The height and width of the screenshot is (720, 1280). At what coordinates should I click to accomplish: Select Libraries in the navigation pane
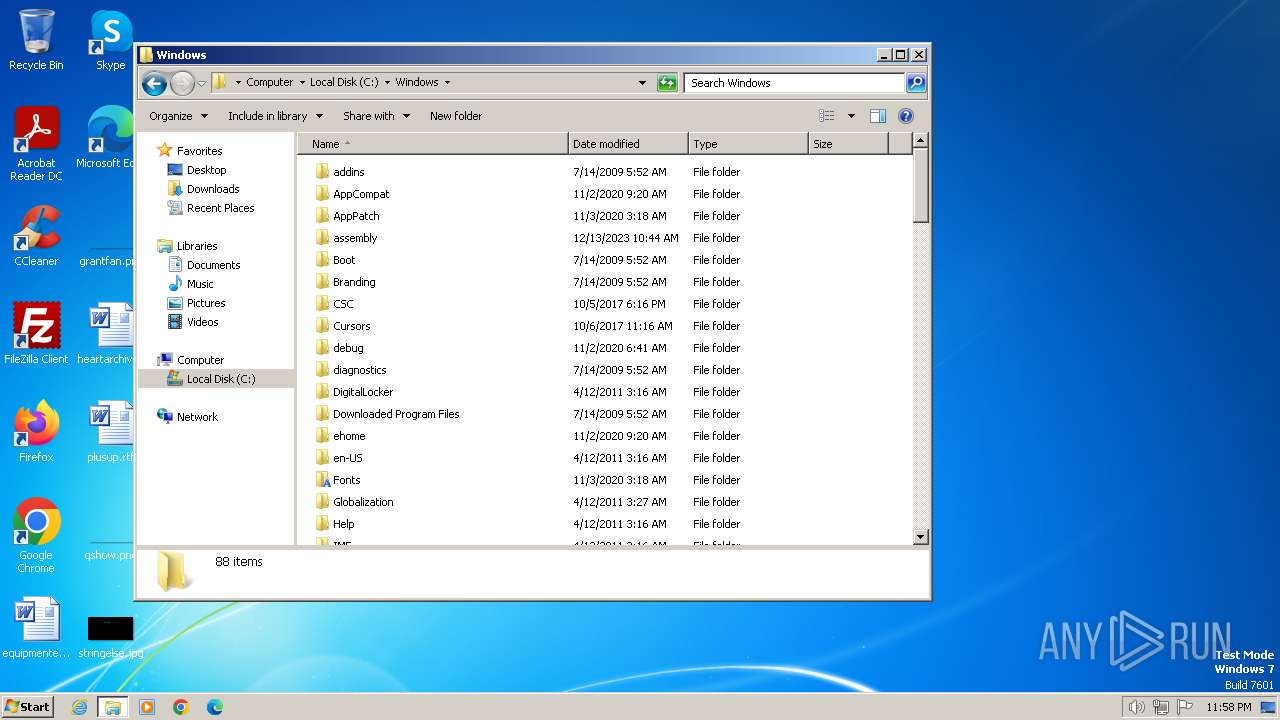(x=197, y=246)
